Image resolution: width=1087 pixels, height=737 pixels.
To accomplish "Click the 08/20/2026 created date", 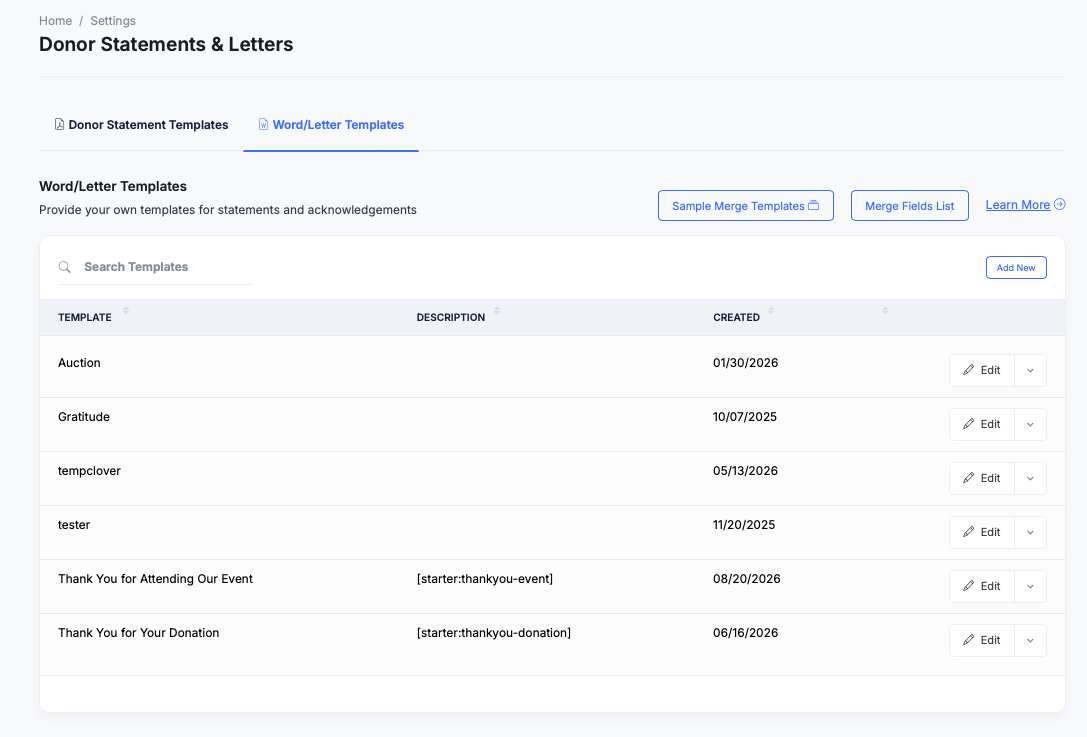I will tap(747, 579).
